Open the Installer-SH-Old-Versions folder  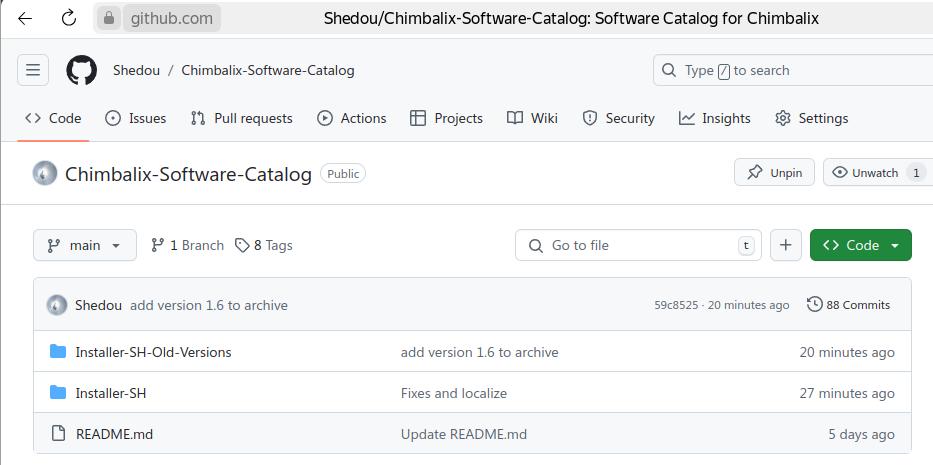coord(153,352)
